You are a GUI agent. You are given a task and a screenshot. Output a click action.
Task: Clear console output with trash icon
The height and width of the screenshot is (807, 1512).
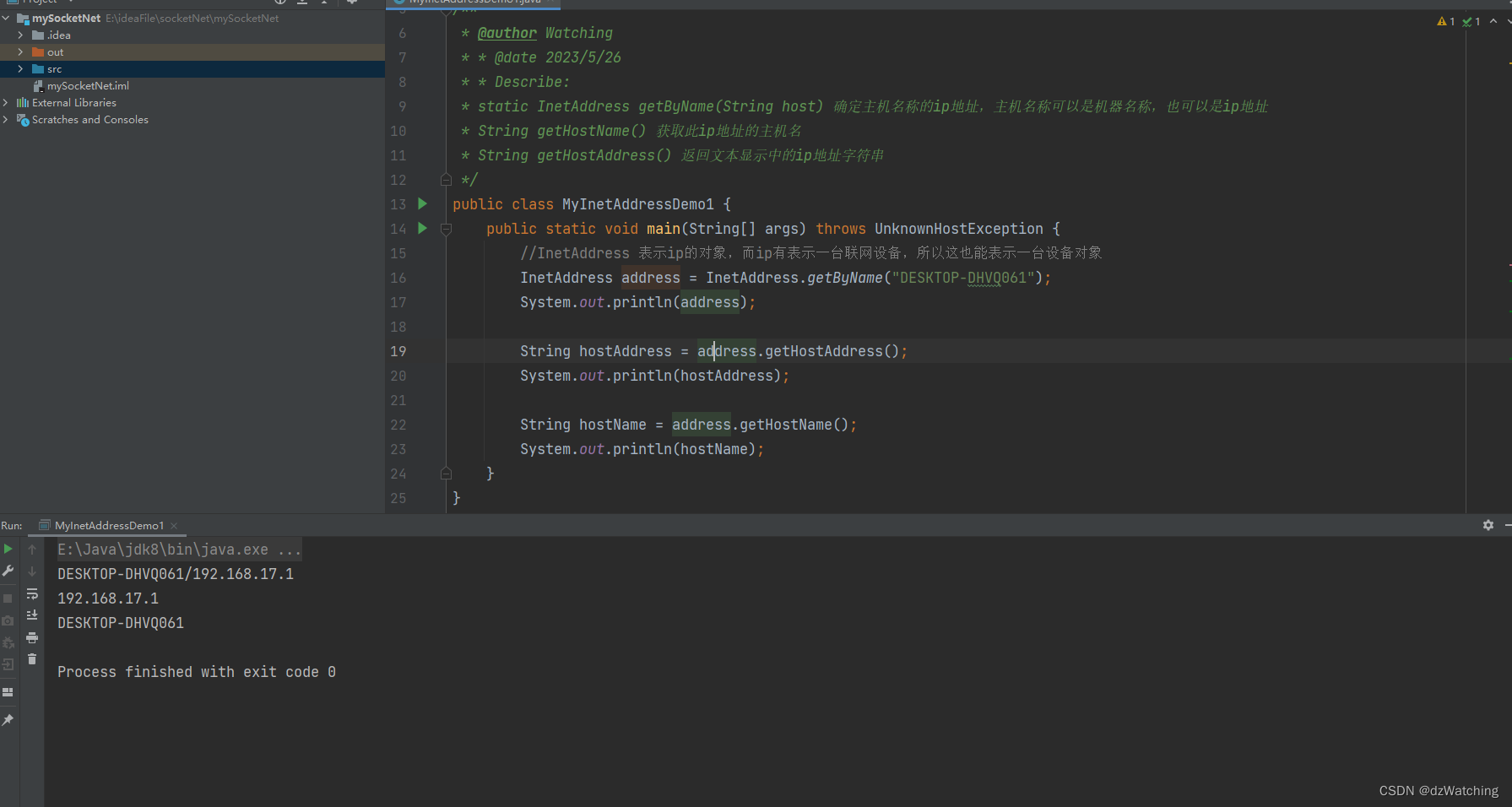point(32,659)
